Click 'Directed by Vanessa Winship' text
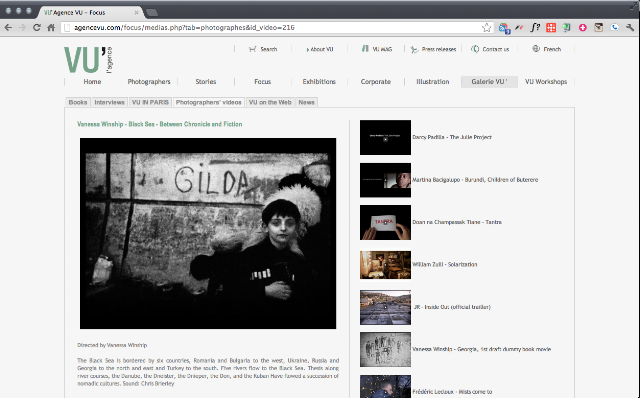Image resolution: width=640 pixels, height=398 pixels. pos(112,345)
